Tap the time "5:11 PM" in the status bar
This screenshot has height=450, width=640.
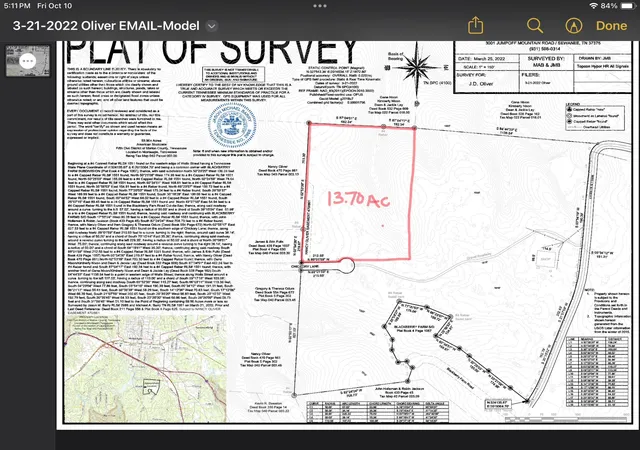coord(17,6)
